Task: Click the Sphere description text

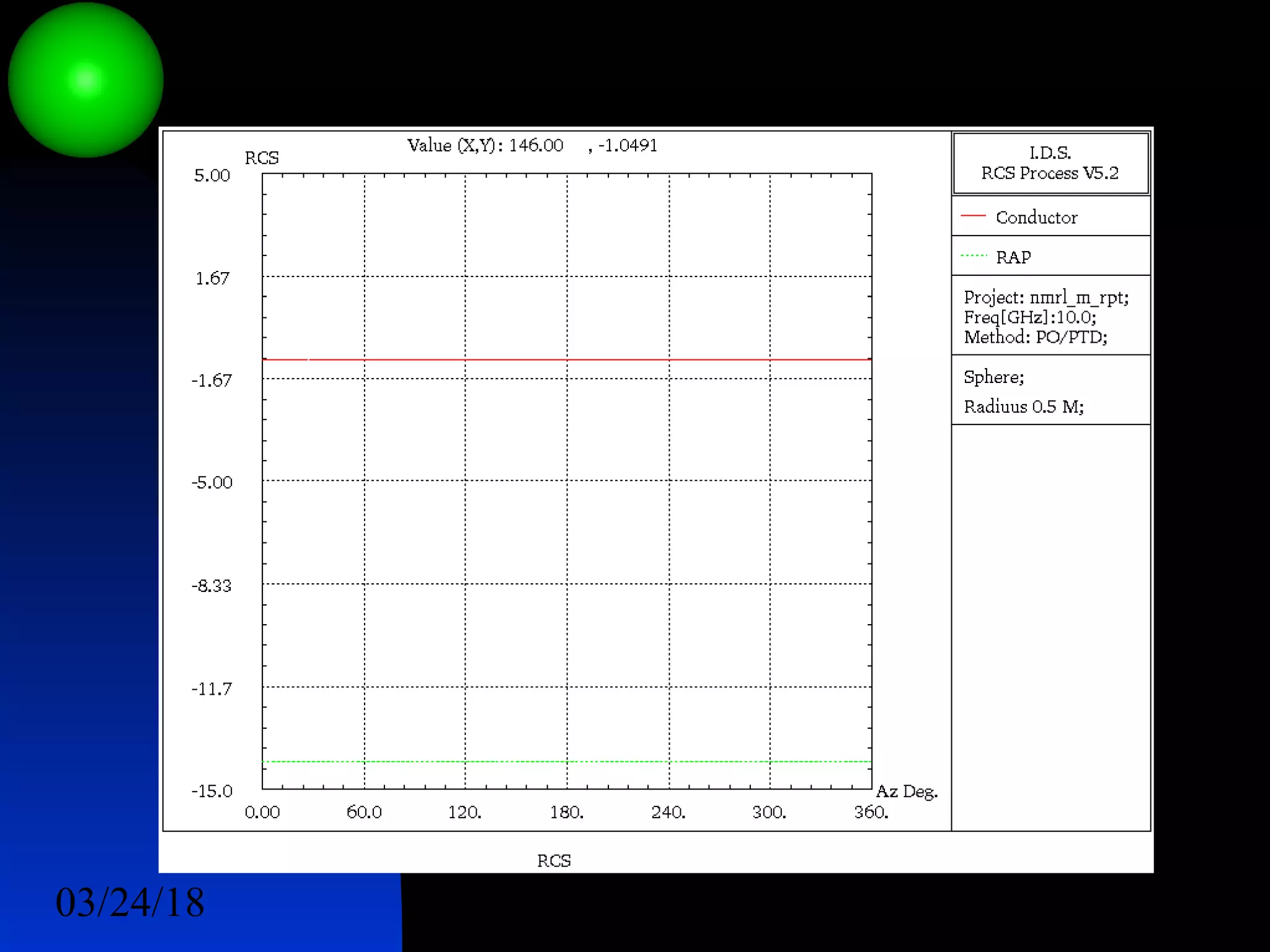Action: tap(993, 377)
